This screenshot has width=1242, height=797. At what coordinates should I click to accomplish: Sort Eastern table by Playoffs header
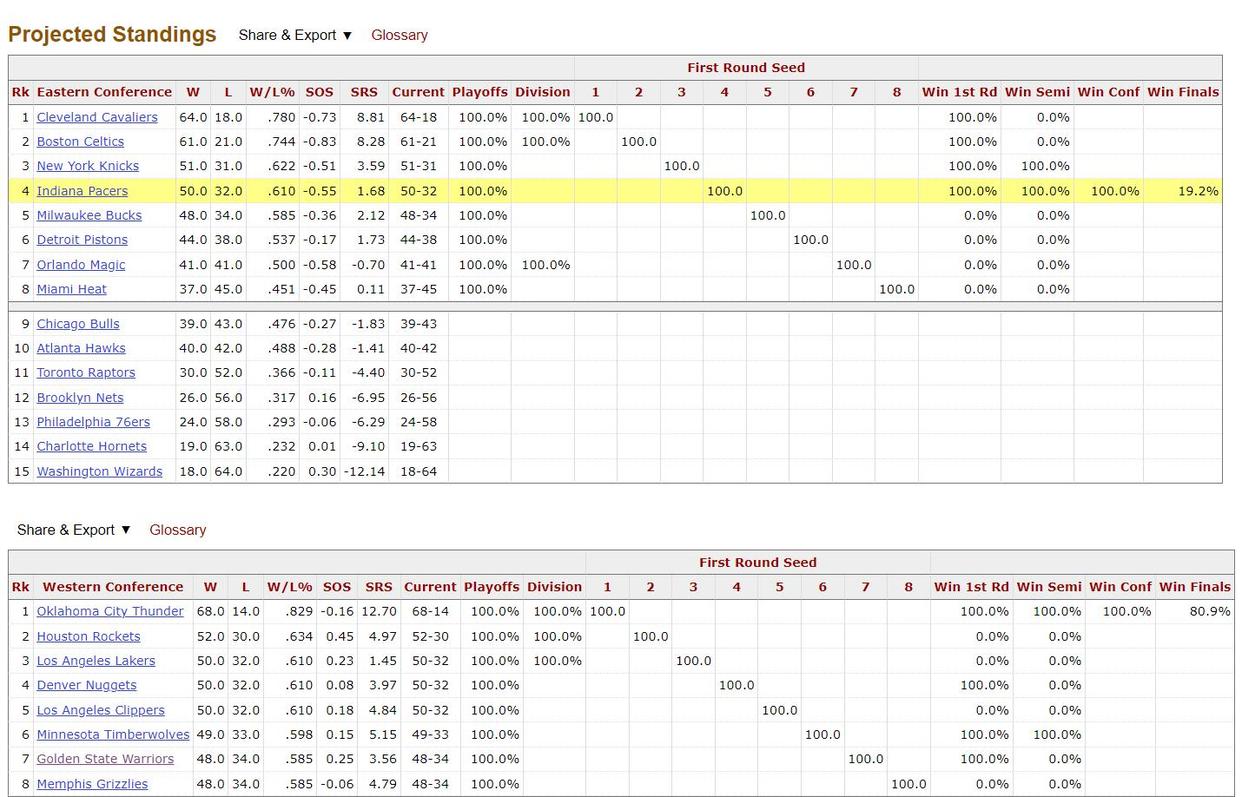[x=480, y=92]
